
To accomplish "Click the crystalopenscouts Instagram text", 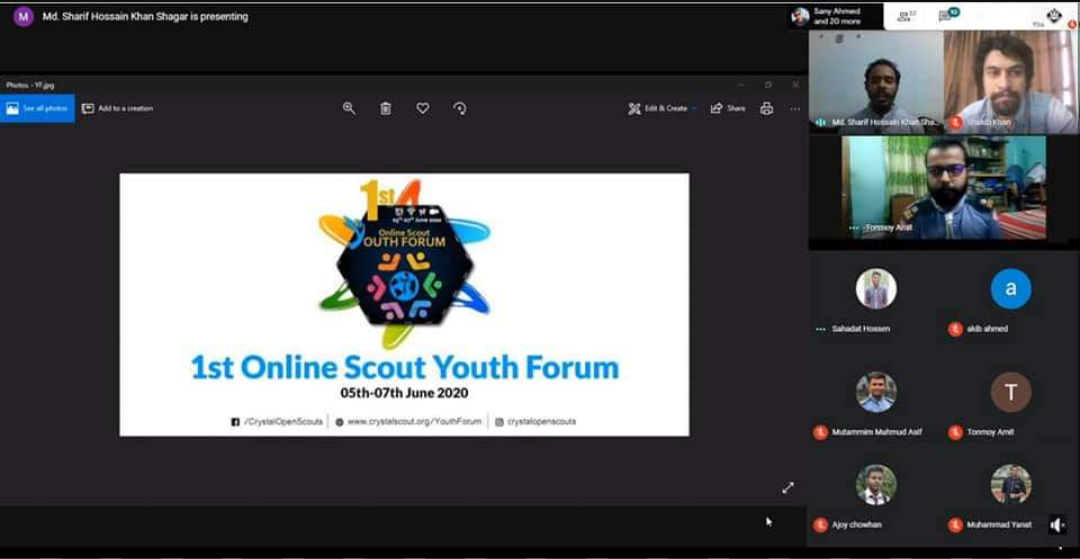I will coord(541,421).
